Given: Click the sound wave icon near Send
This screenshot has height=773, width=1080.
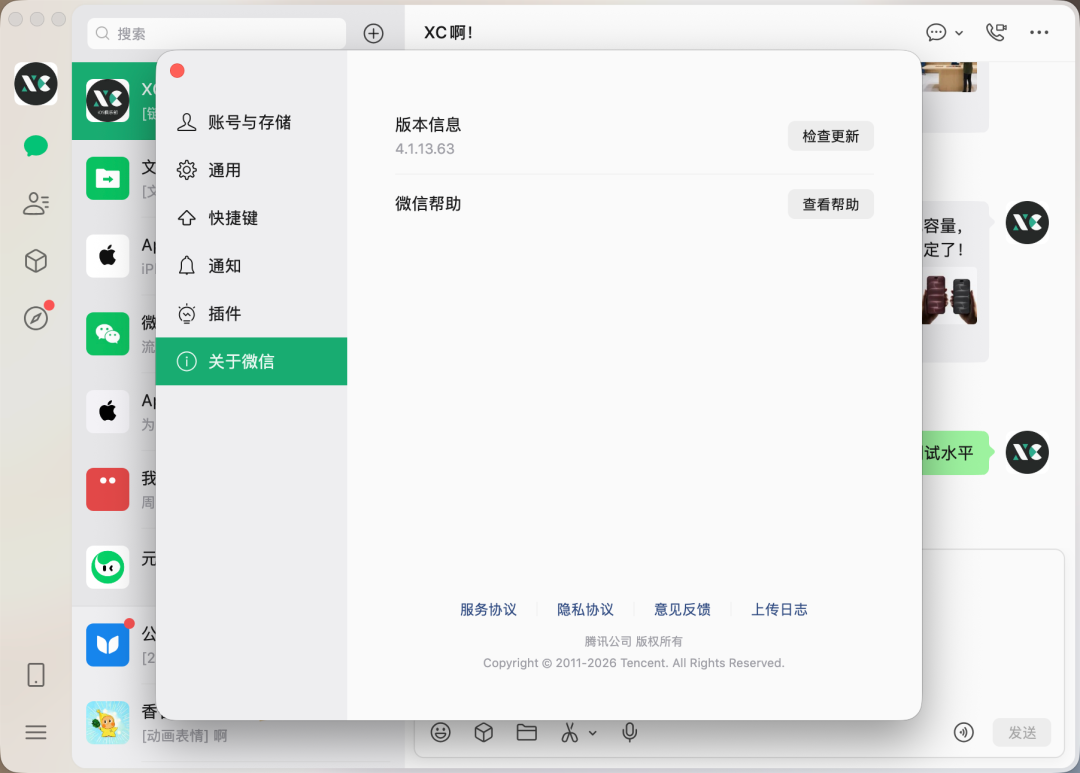Looking at the screenshot, I should click(964, 732).
